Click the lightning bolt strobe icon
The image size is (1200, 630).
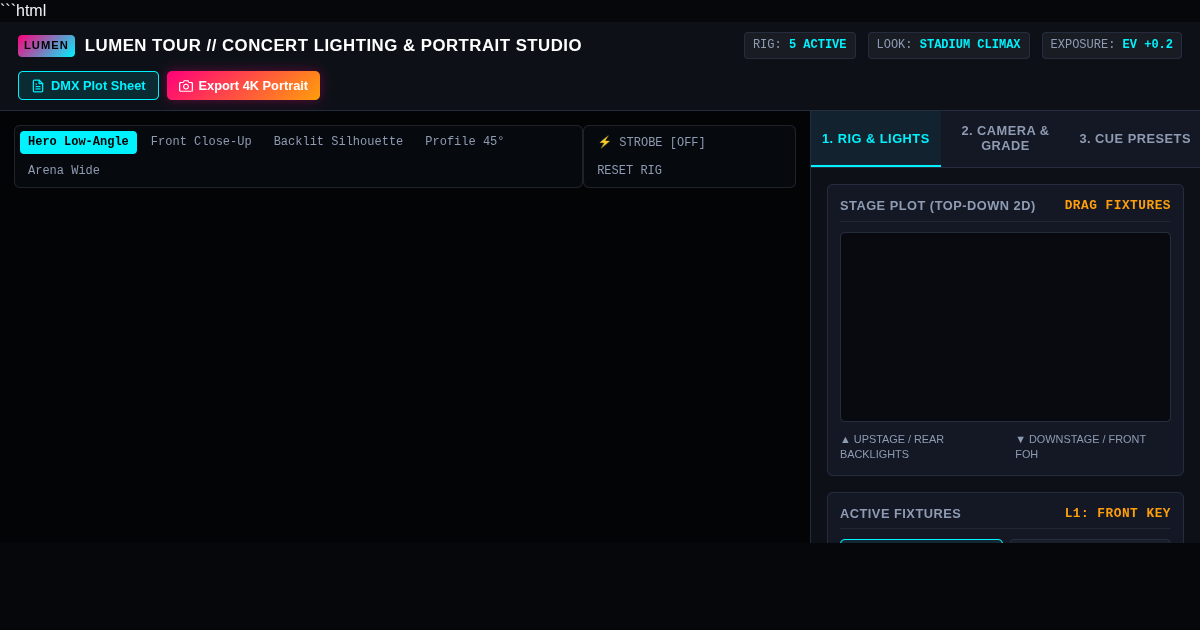click(x=604, y=143)
